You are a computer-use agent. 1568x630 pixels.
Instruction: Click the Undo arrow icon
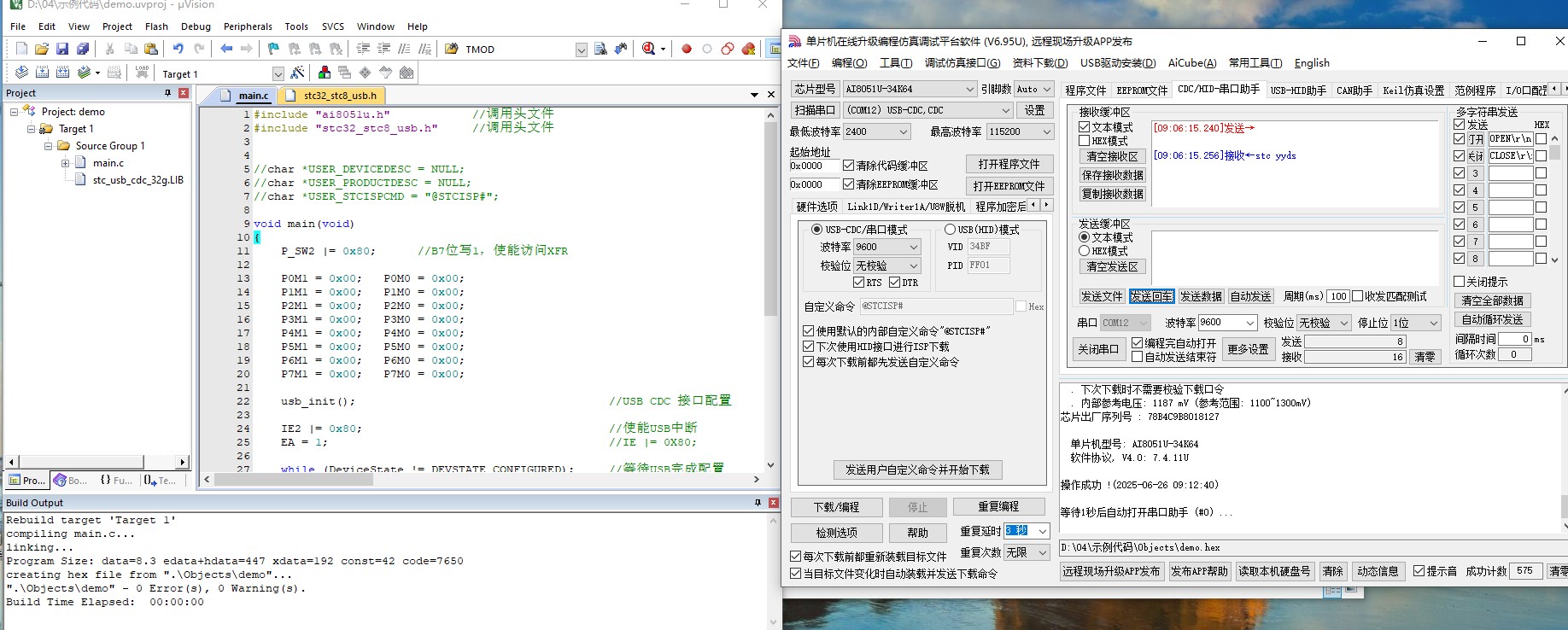pyautogui.click(x=178, y=49)
